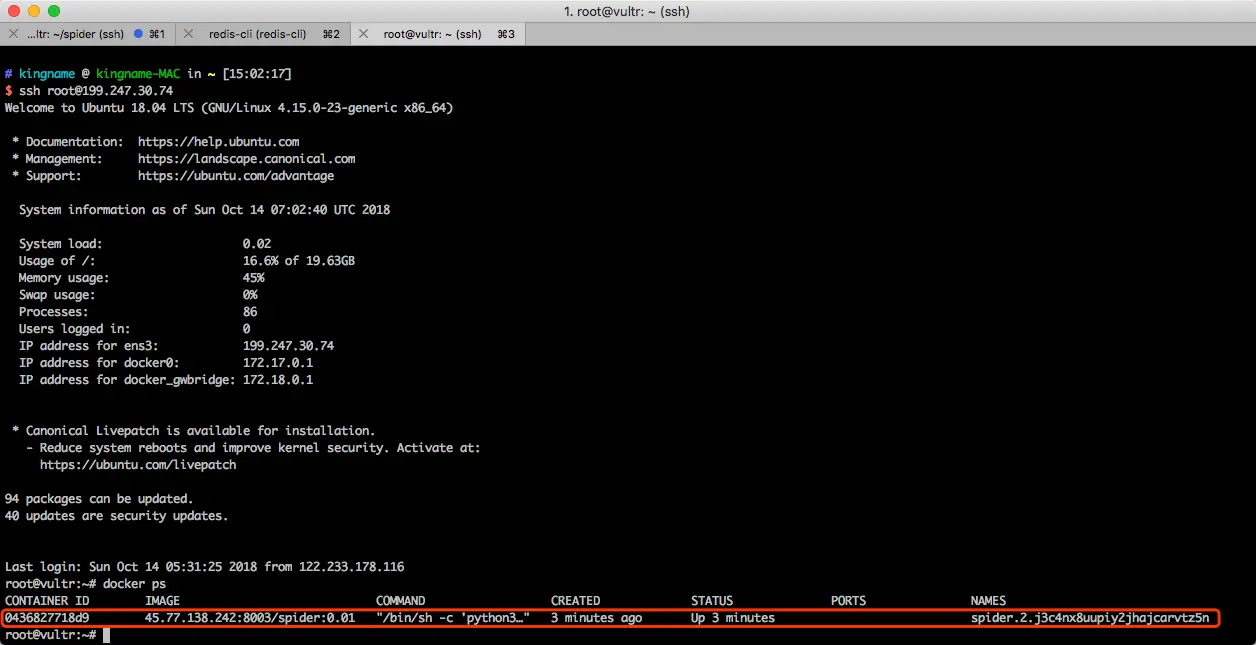Screen dimensions: 1256x645
Task: Click the 'IMAGE' column header
Action: (162, 601)
